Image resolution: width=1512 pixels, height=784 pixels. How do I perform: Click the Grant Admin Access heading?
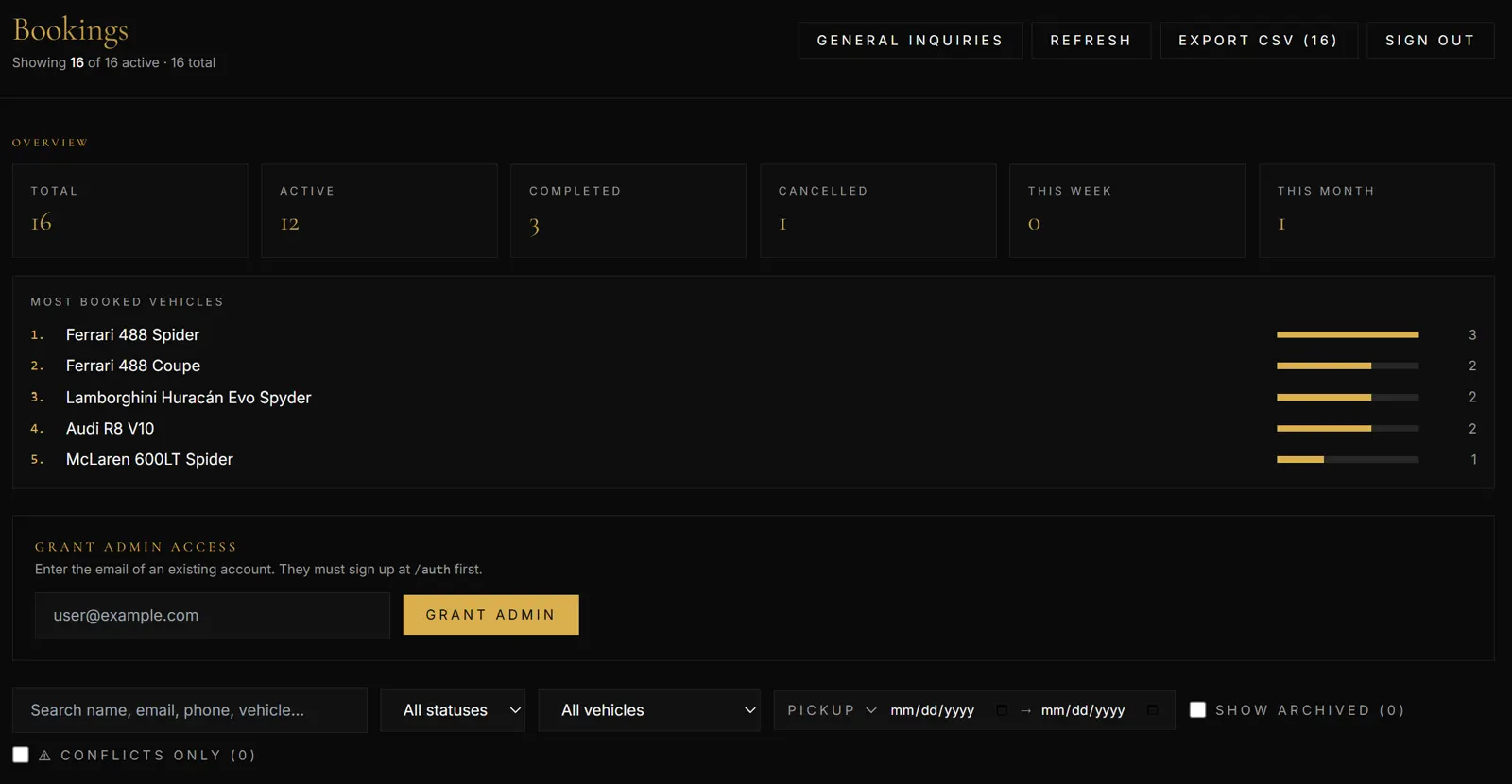pyautogui.click(x=136, y=547)
